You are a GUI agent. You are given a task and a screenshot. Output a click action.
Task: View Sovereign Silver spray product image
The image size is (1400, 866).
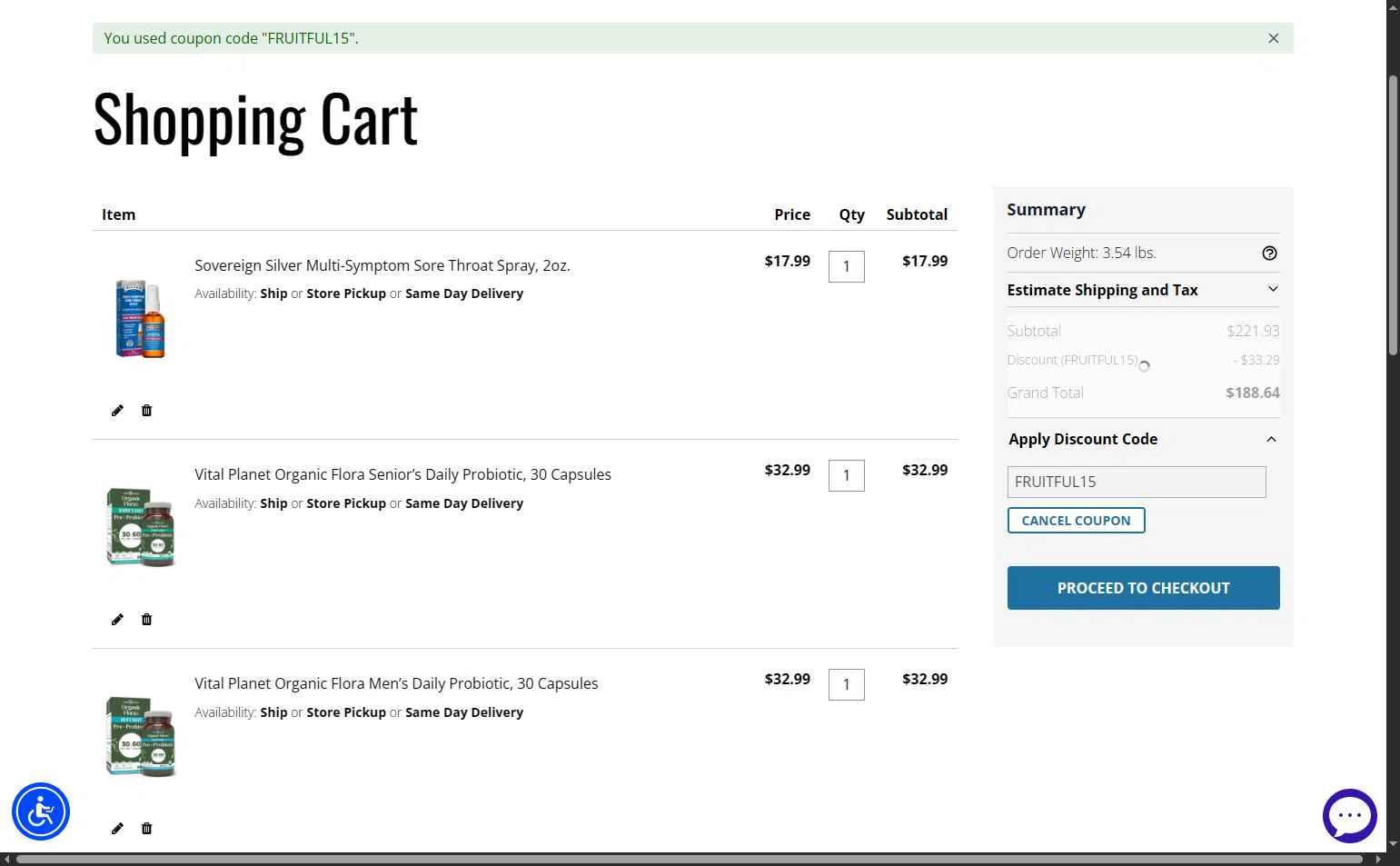pos(140,318)
